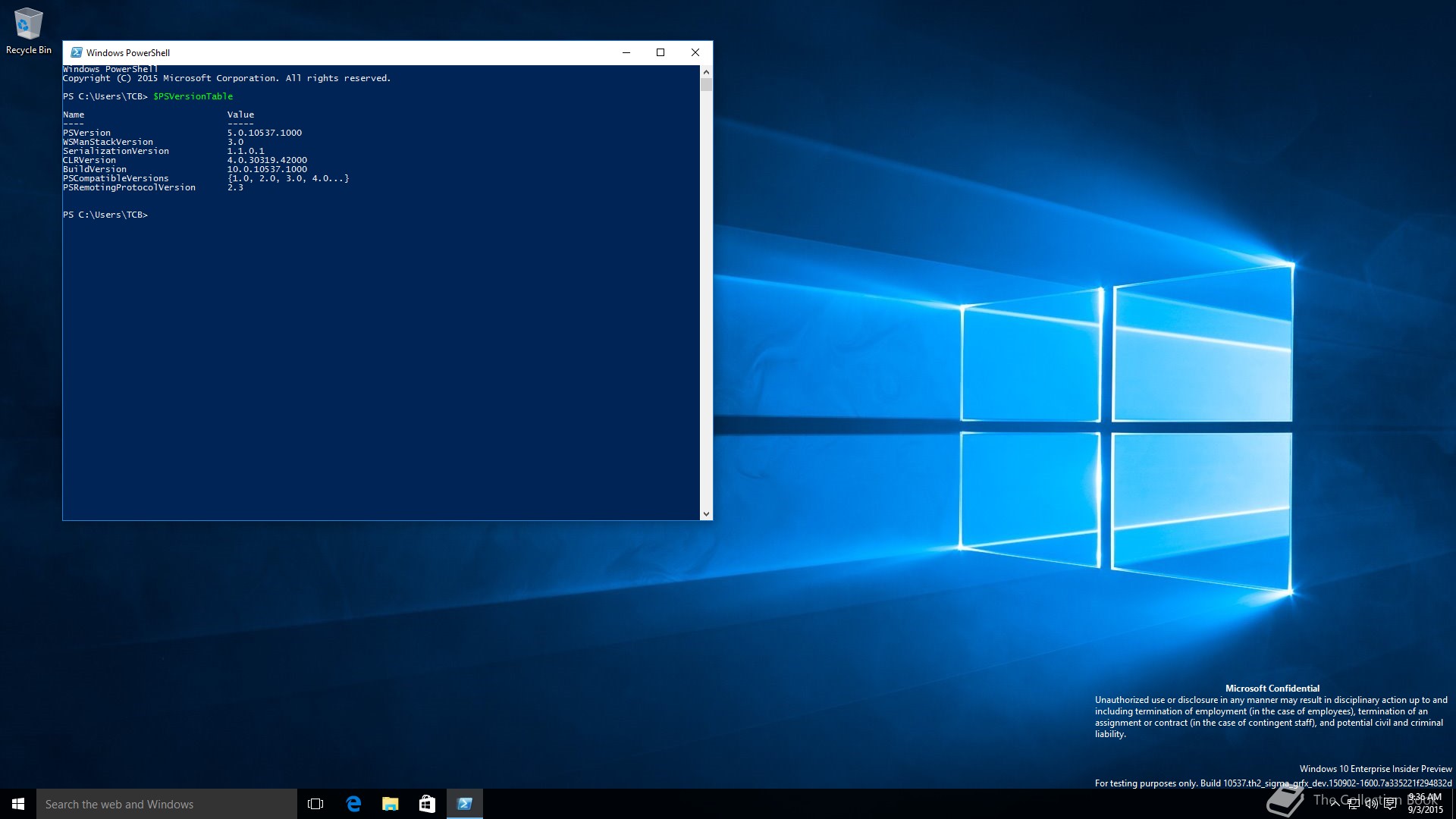Open Task View from the taskbar

(315, 804)
